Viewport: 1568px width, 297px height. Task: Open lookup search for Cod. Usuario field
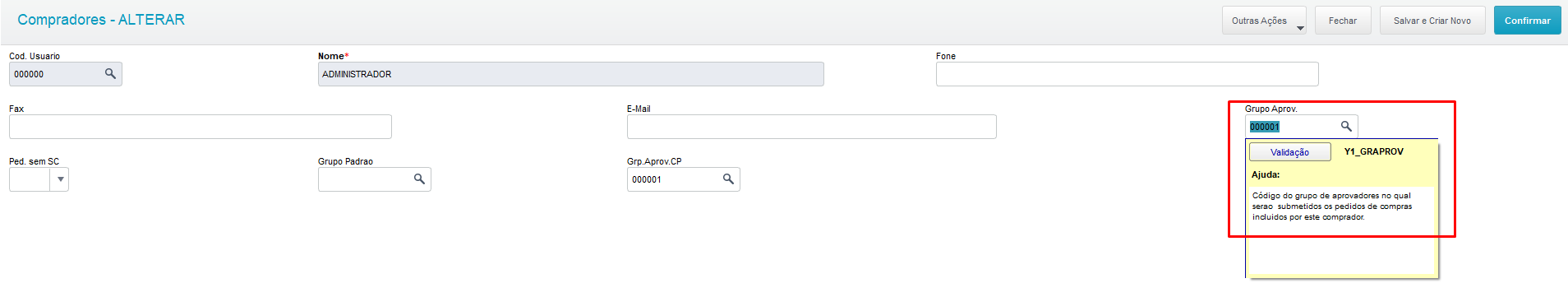coord(110,74)
